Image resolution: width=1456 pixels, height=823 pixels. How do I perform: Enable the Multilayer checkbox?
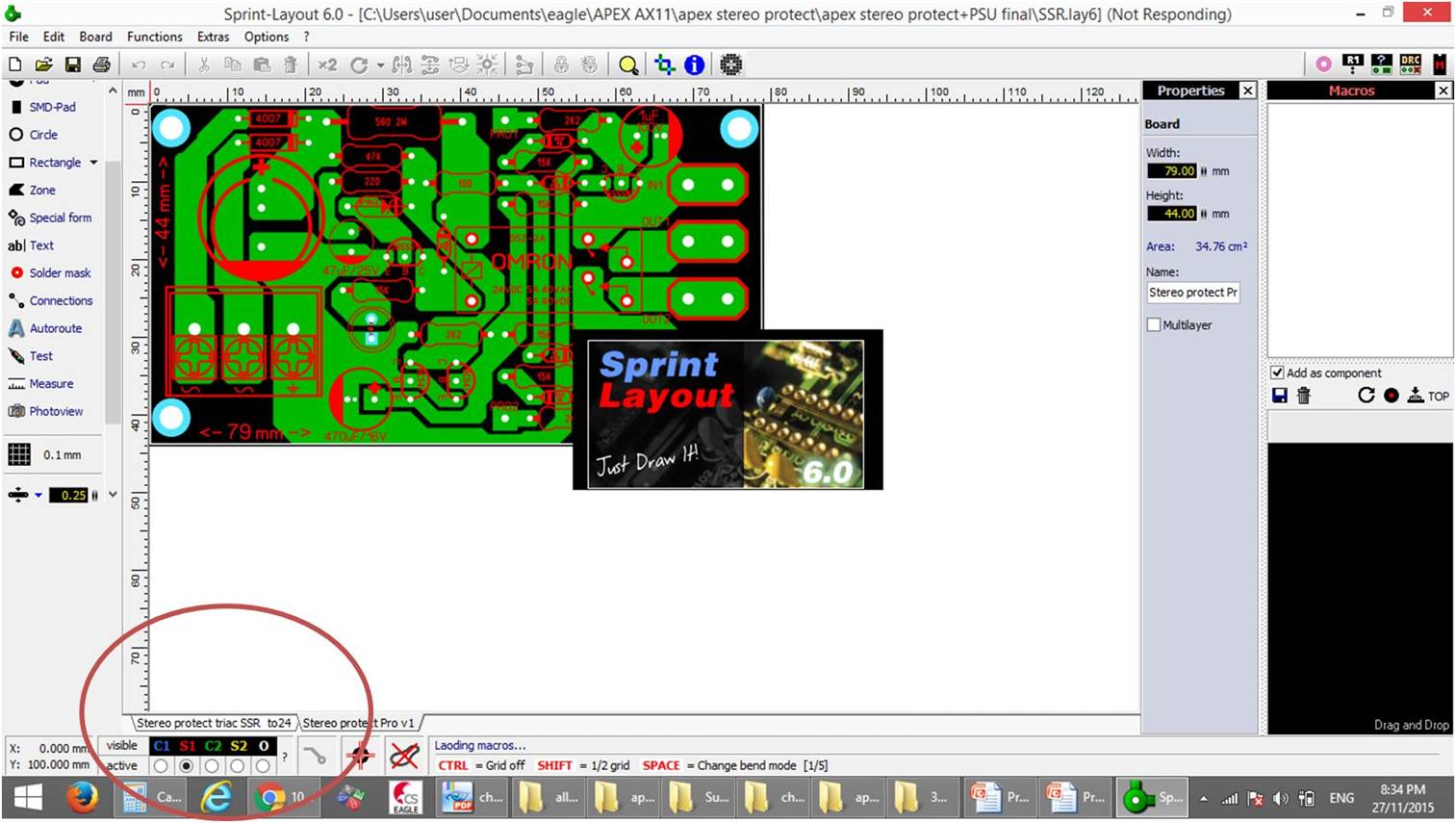point(1154,325)
